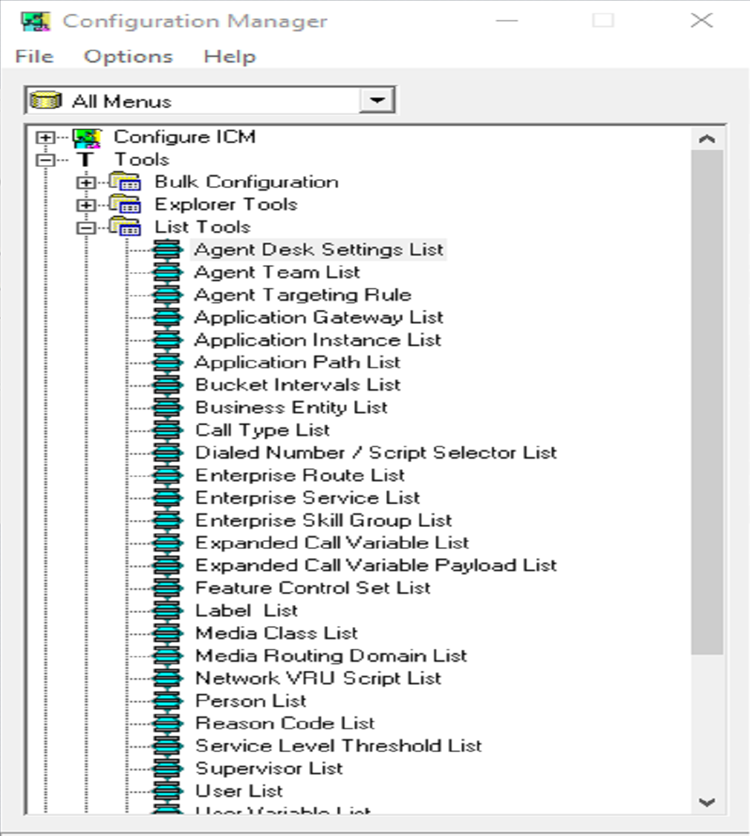Expand the Bulk Configuration folder

(x=85, y=183)
